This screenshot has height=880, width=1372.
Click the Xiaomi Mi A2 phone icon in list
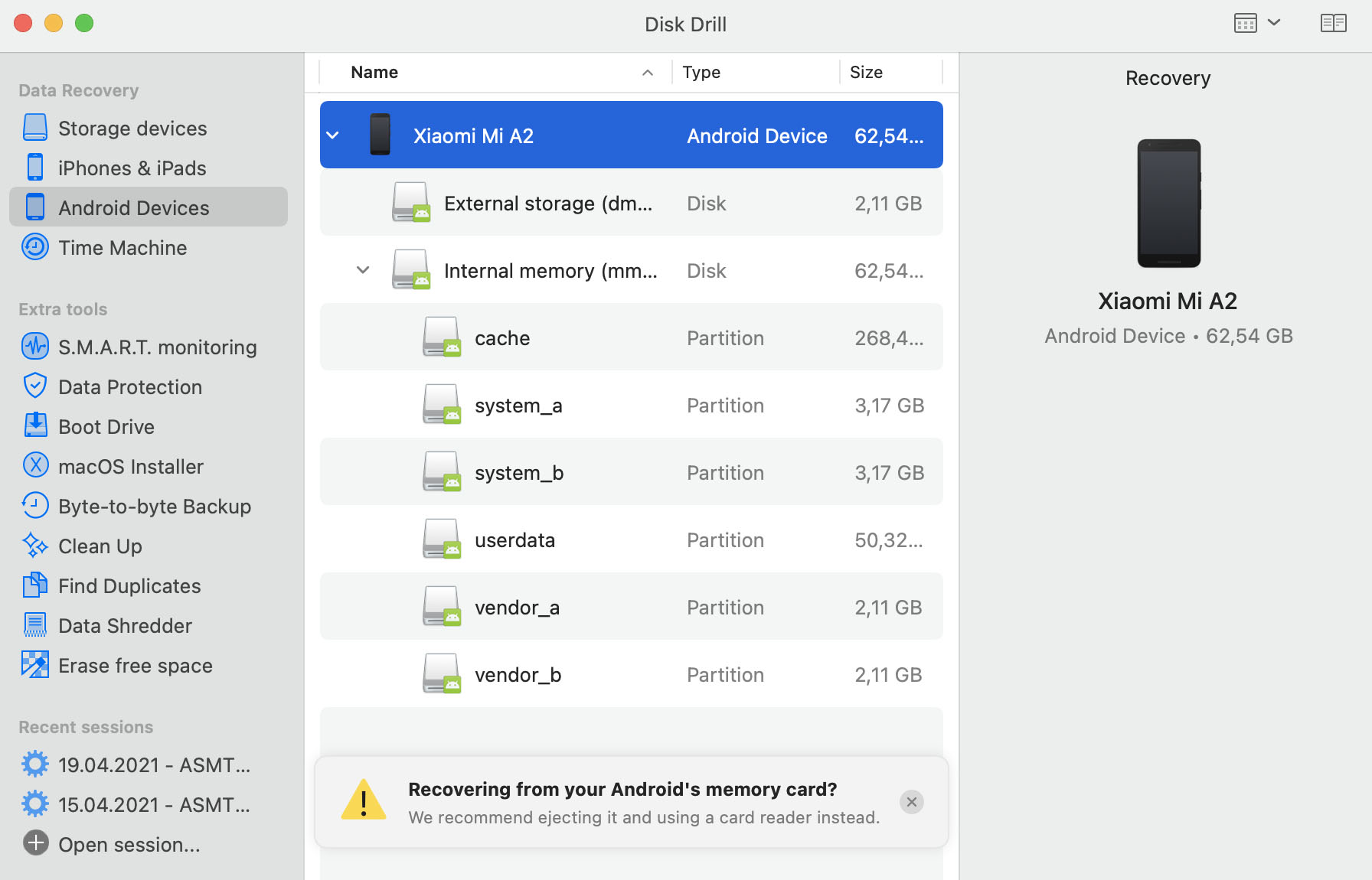[x=380, y=135]
